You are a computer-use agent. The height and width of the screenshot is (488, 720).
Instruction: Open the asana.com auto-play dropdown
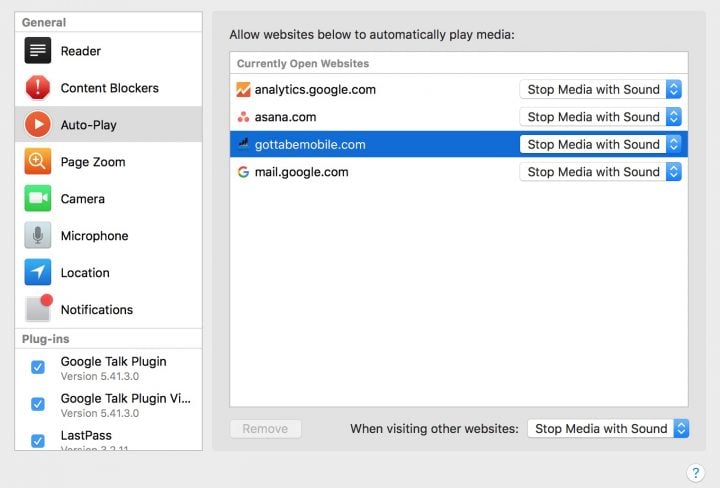pyautogui.click(x=601, y=117)
